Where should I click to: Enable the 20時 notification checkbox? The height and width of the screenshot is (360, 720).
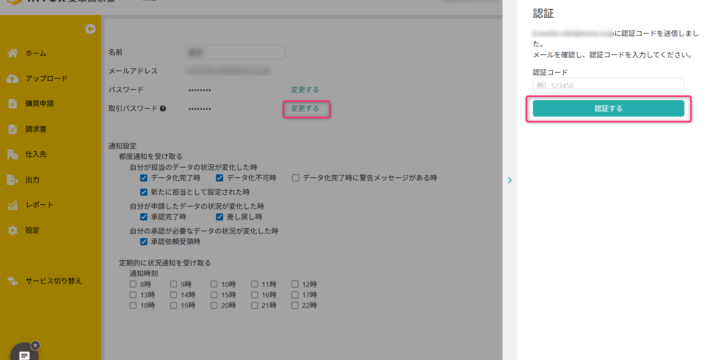tap(214, 305)
